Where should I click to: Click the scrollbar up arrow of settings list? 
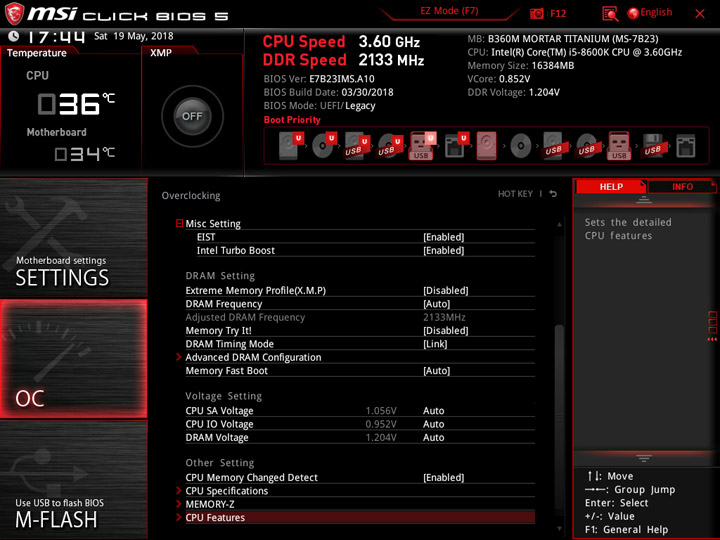pyautogui.click(x=559, y=225)
